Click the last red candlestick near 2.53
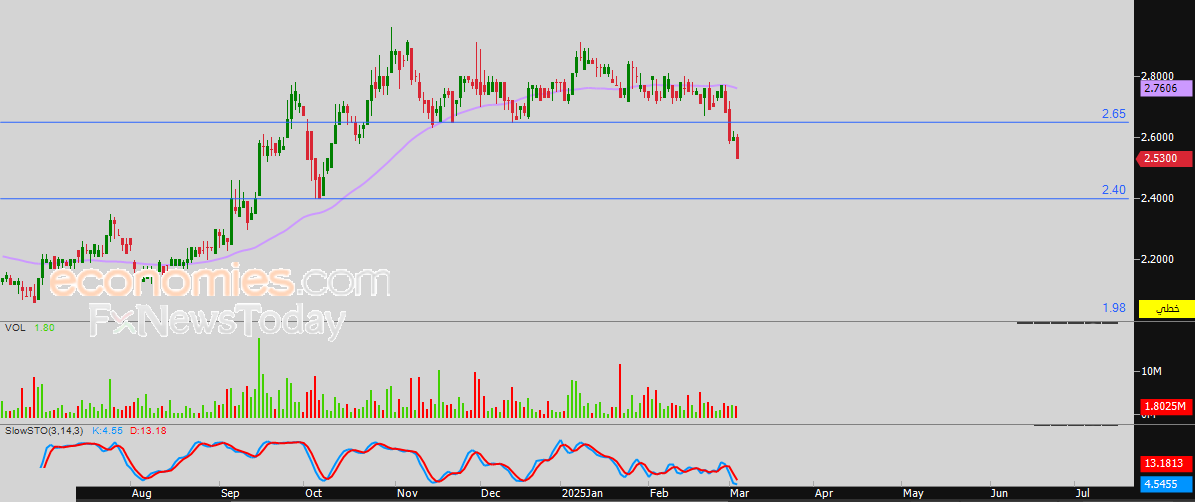The height and width of the screenshot is (502, 1195). (737, 148)
